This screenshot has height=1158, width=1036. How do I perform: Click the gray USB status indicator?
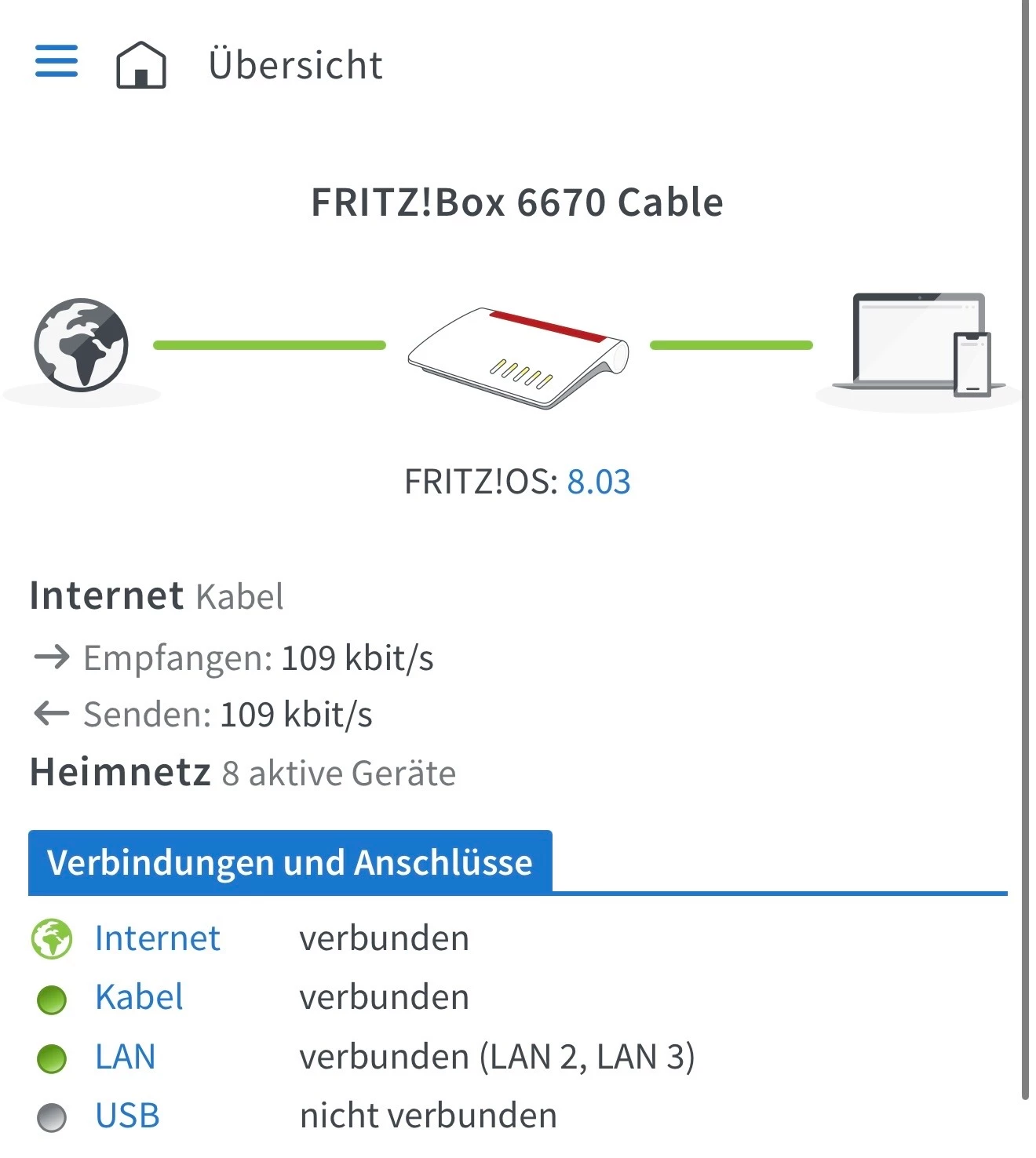point(52,1117)
